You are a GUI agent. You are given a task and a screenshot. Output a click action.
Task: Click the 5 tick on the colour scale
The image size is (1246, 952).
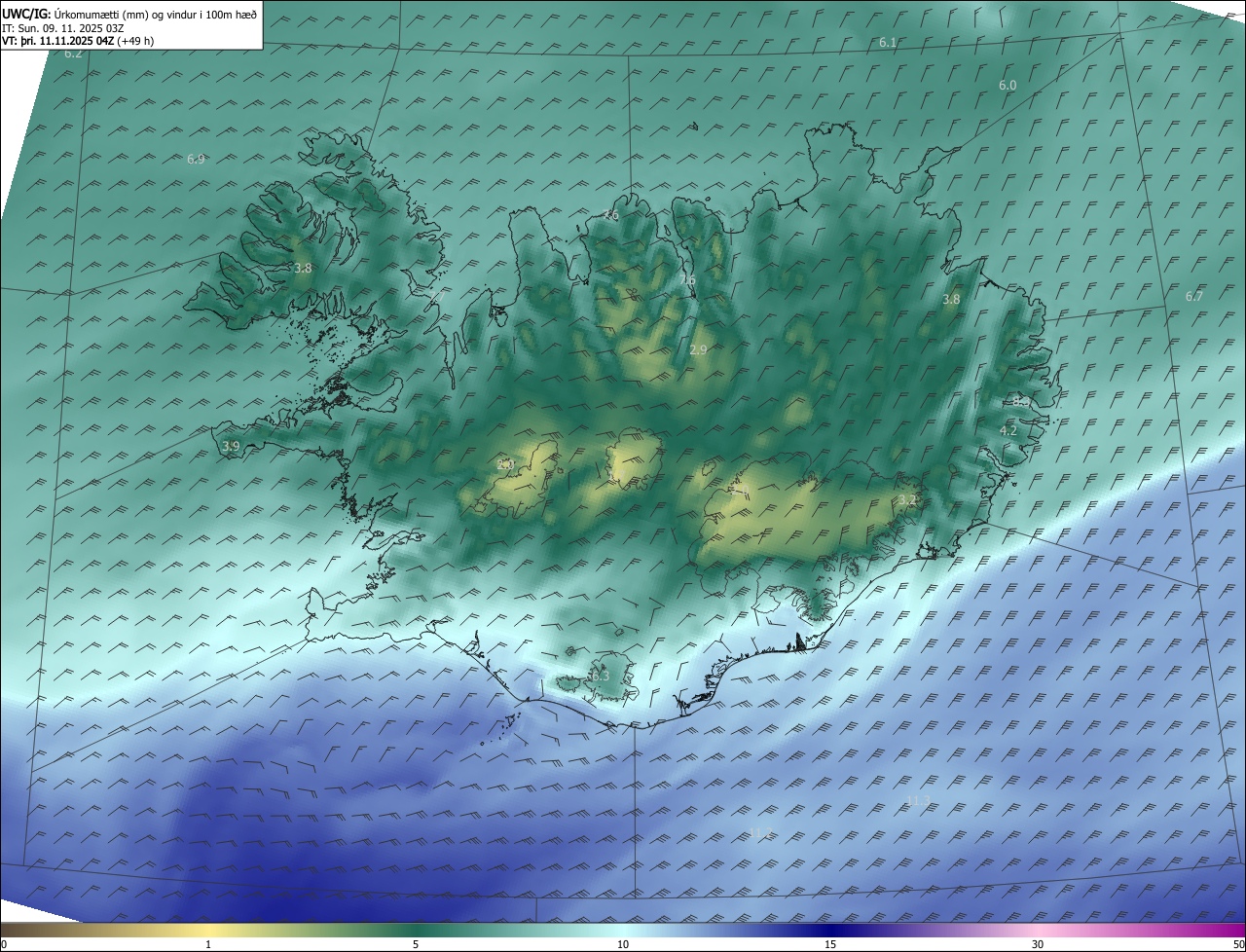(x=416, y=944)
